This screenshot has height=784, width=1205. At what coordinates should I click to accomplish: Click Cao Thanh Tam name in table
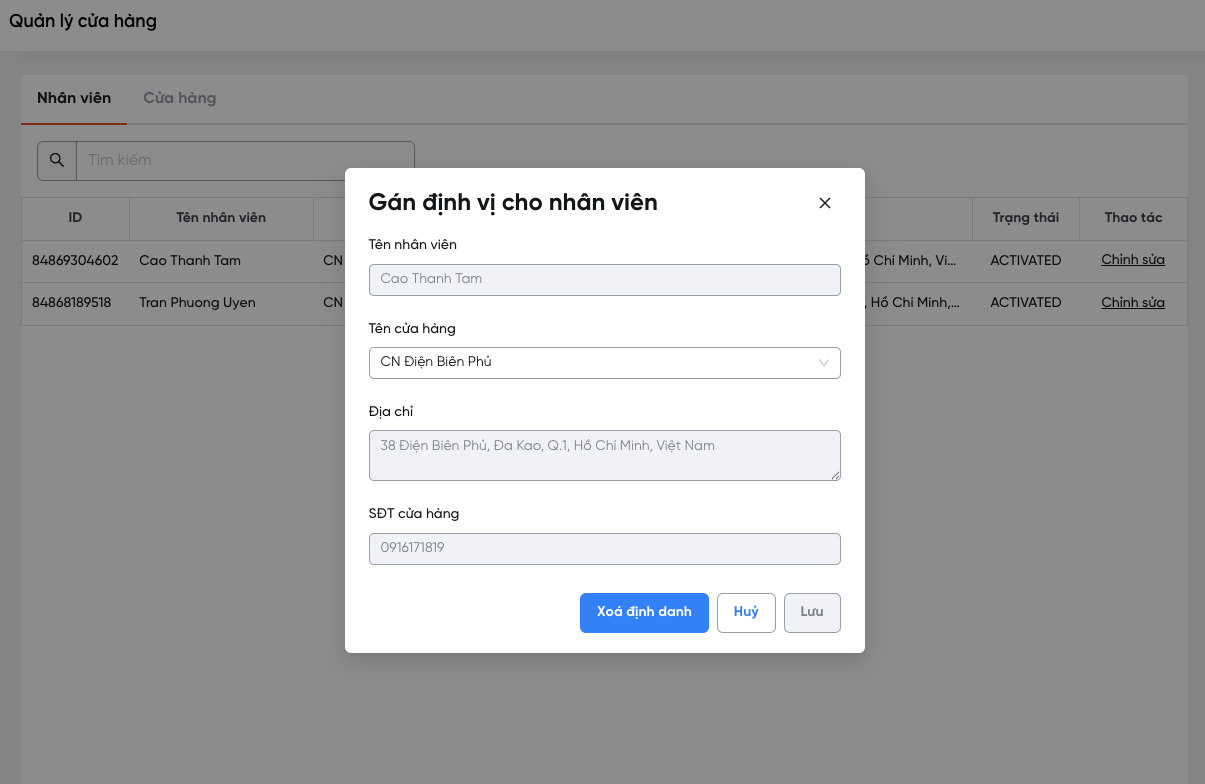pos(190,260)
